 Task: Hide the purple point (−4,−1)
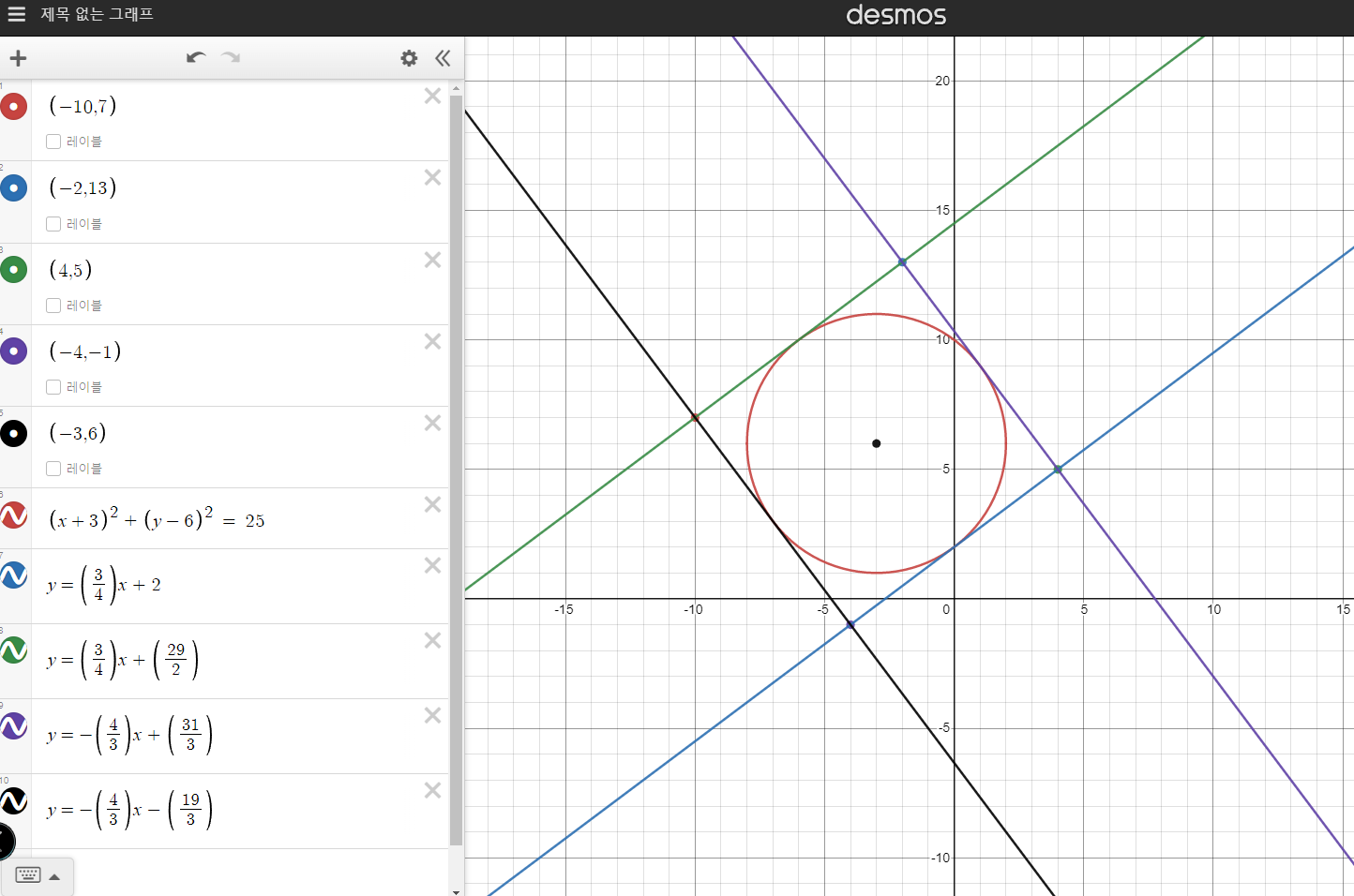13,351
